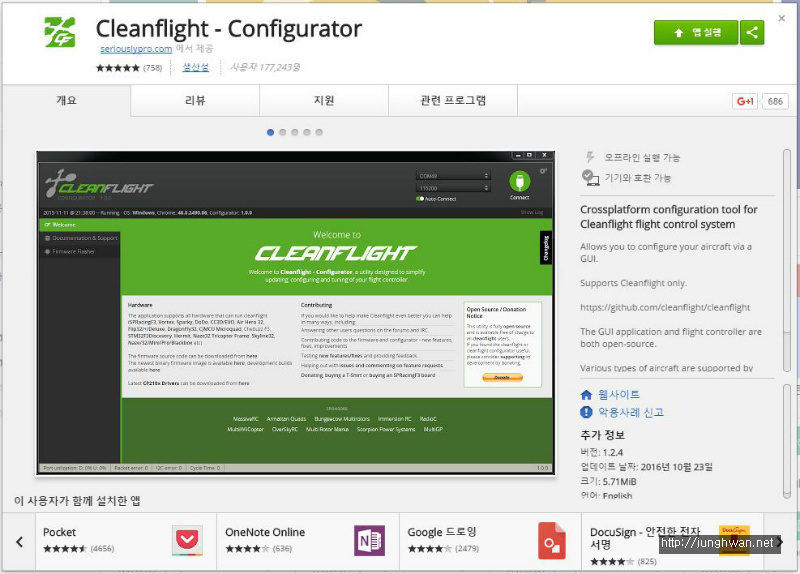Close the app details dialog
The image size is (800, 574).
click(x=782, y=18)
